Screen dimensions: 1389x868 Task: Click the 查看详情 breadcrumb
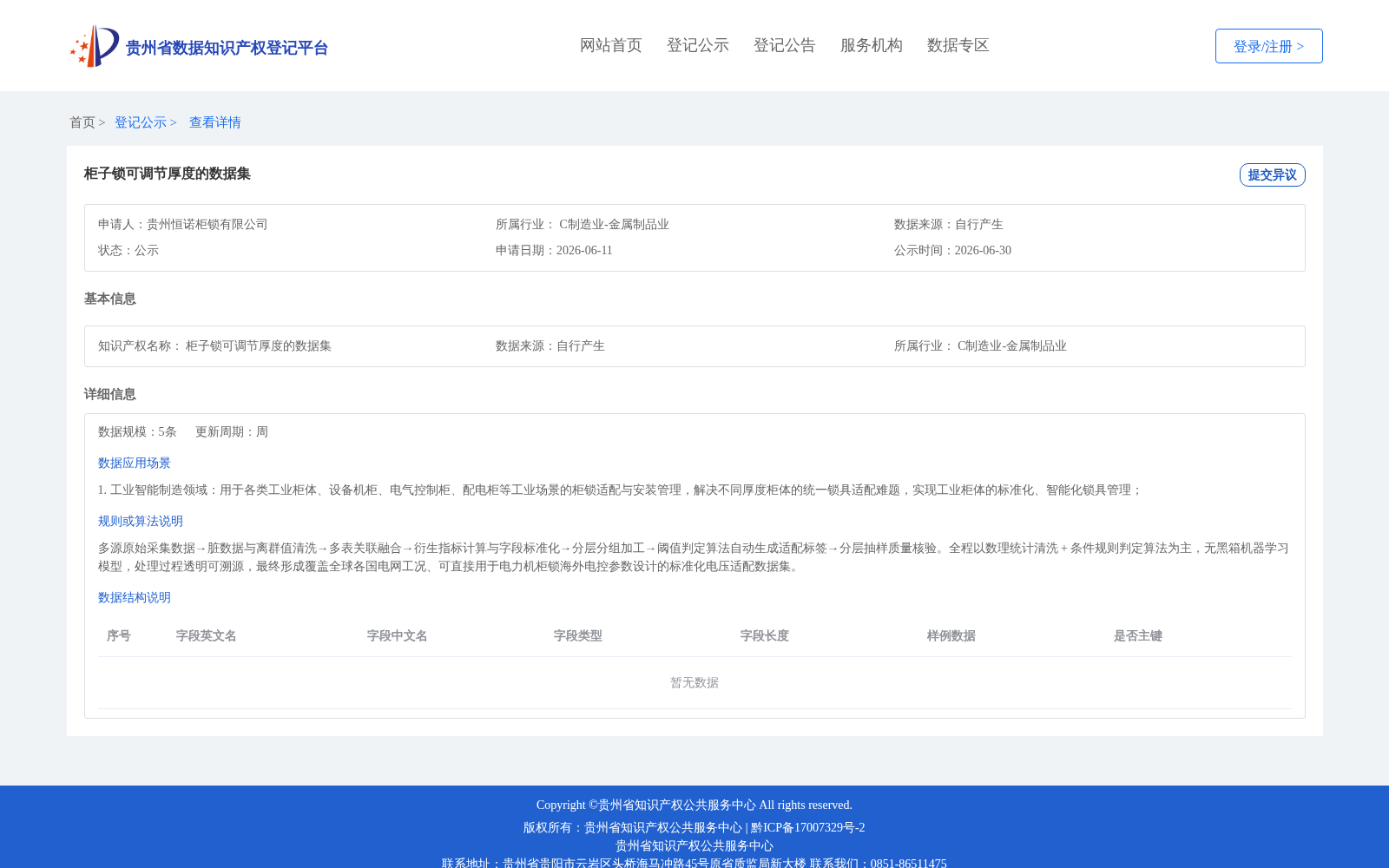click(x=215, y=122)
